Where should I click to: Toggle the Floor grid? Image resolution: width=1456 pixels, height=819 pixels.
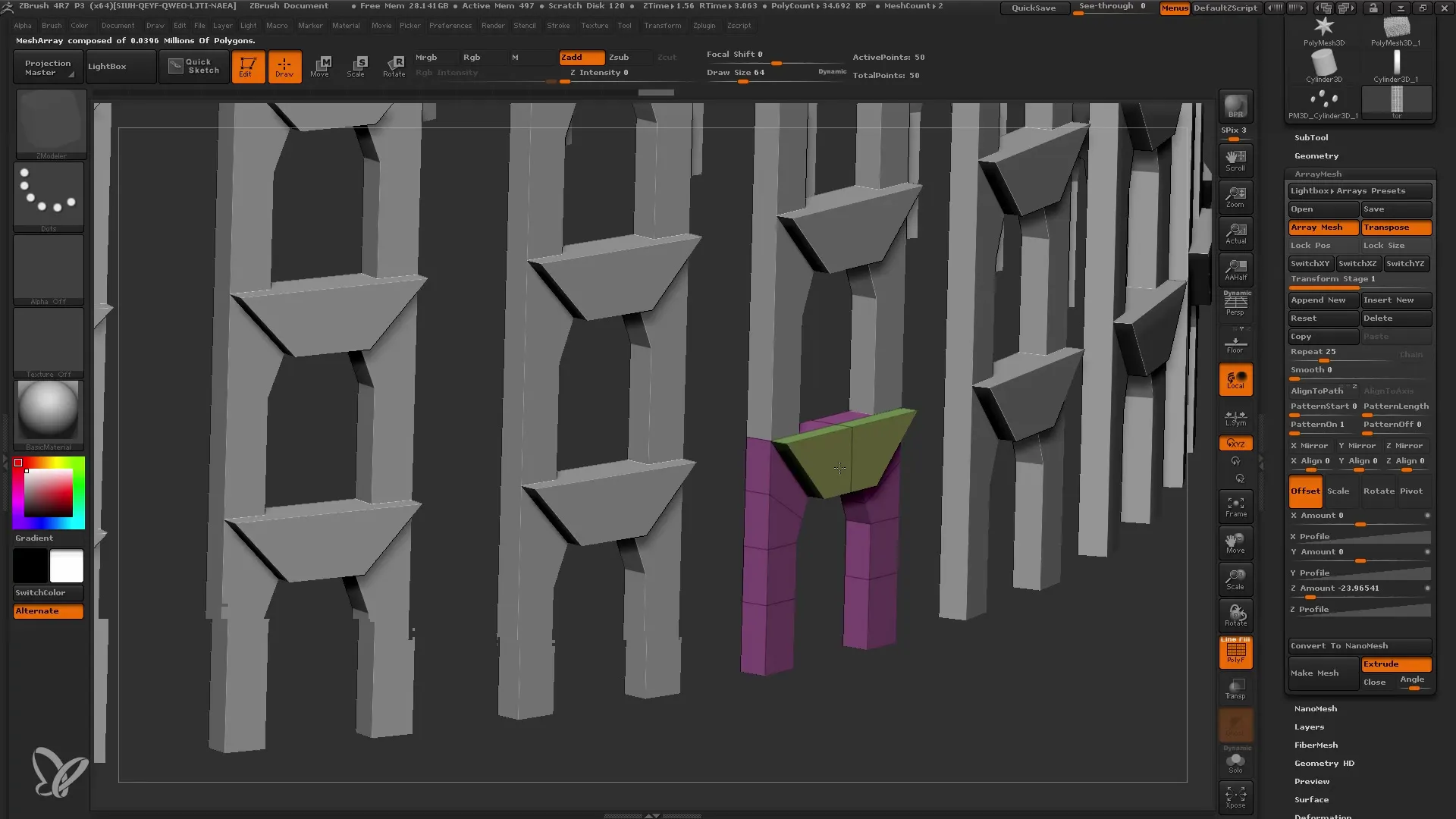point(1235,344)
